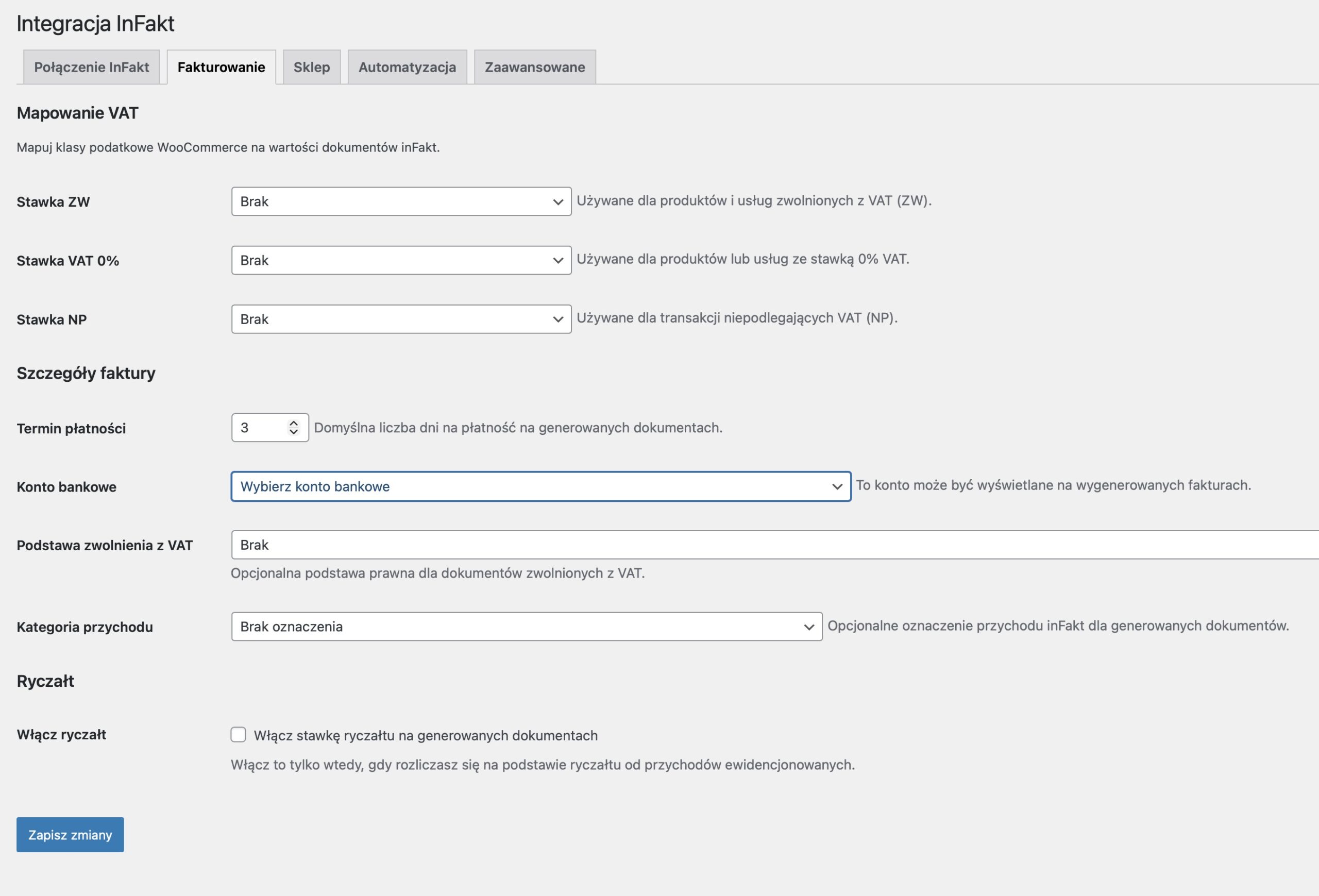This screenshot has width=1319, height=896.
Task: Click the Zapisz zmiany button
Action: coord(70,834)
